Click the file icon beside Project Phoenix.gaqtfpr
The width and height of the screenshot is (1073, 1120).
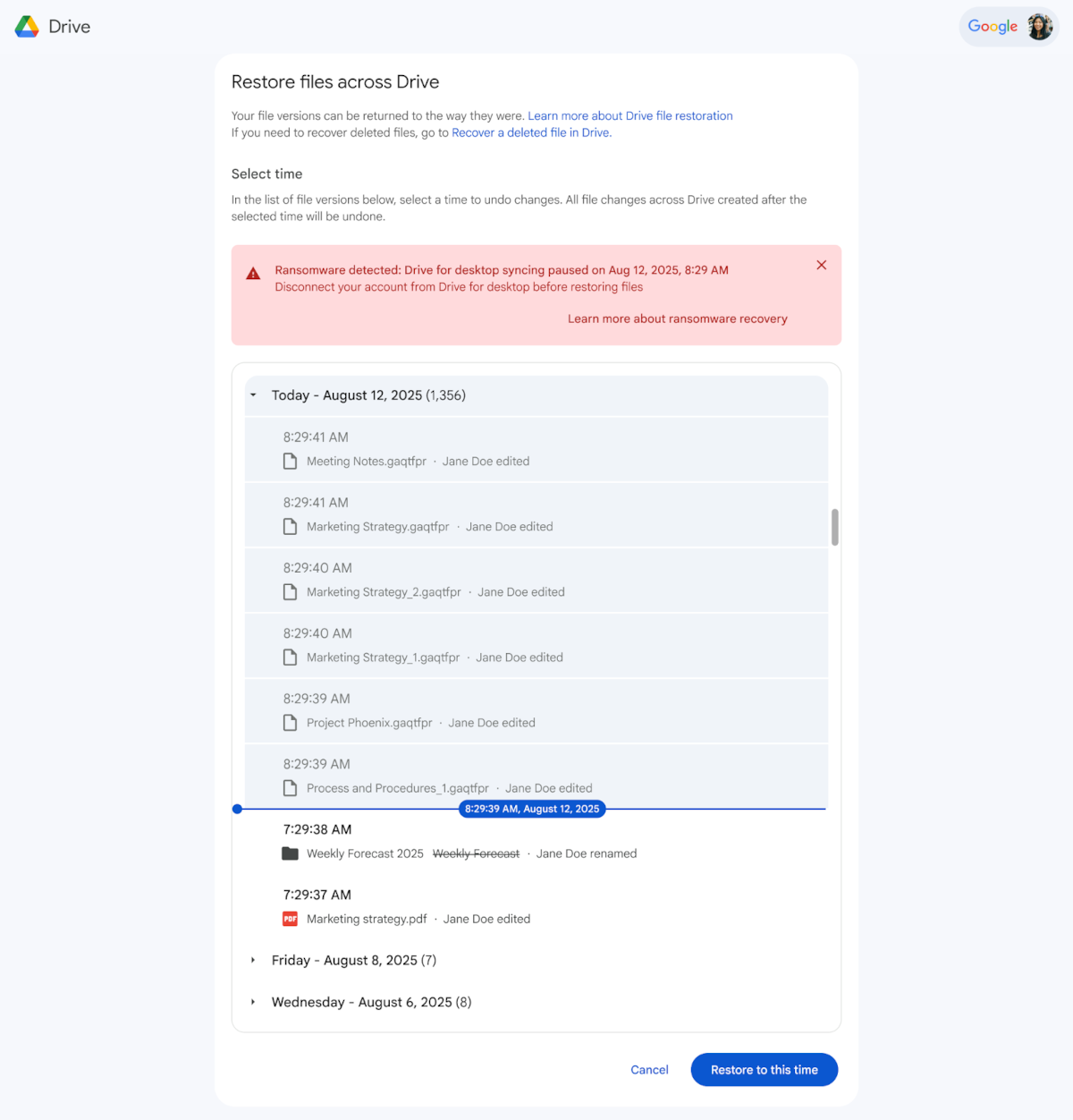tap(290, 722)
